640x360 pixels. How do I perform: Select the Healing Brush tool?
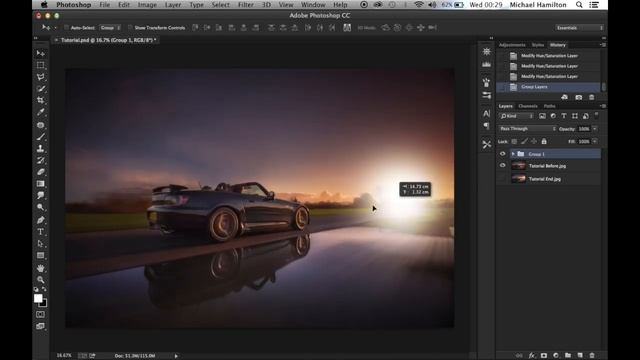point(40,125)
